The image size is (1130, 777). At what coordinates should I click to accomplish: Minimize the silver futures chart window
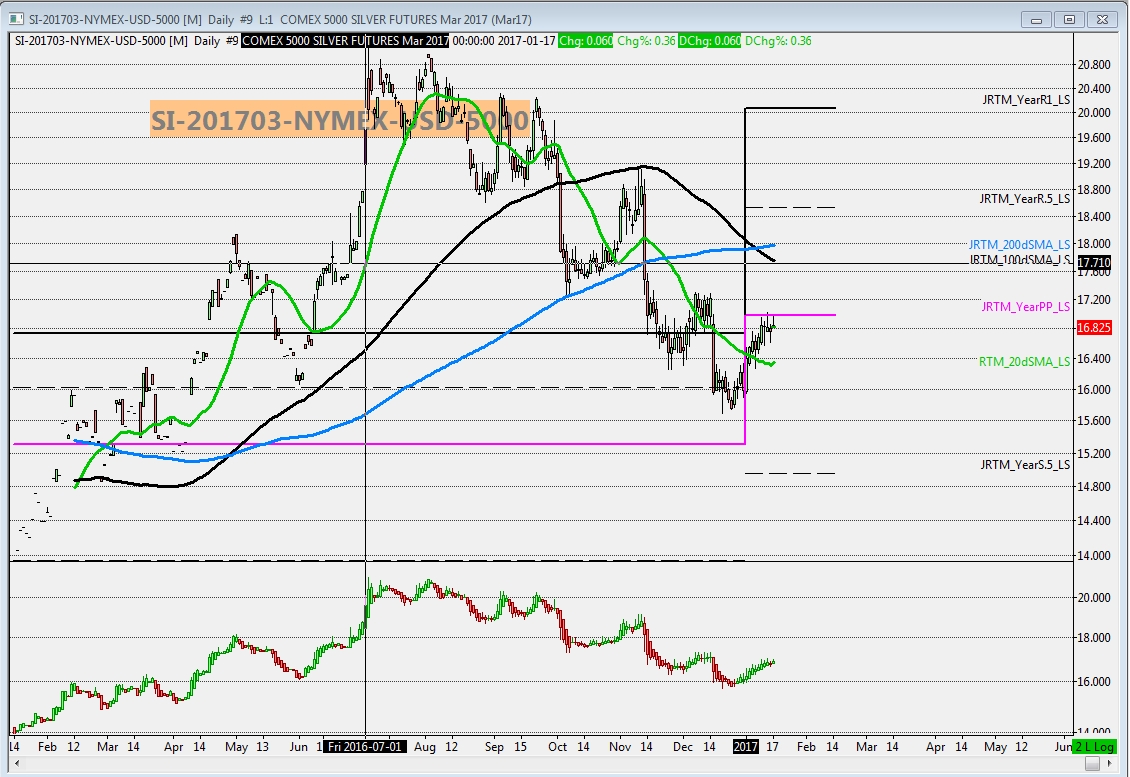tap(1037, 19)
